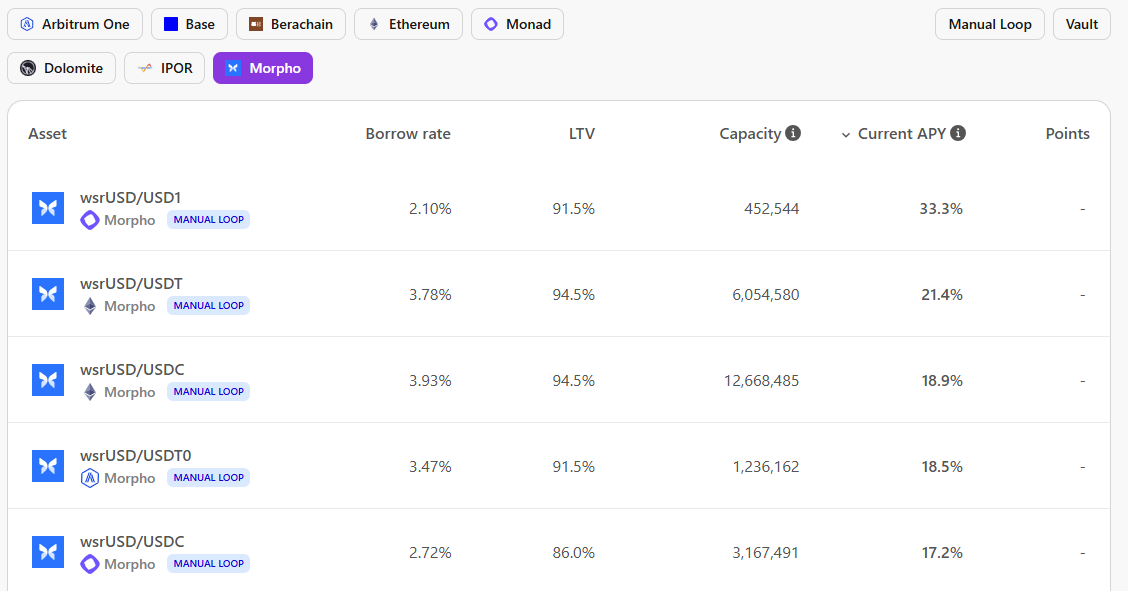Click the 2.10% borrow rate value
Image resolution: width=1128 pixels, height=591 pixels.
[430, 209]
